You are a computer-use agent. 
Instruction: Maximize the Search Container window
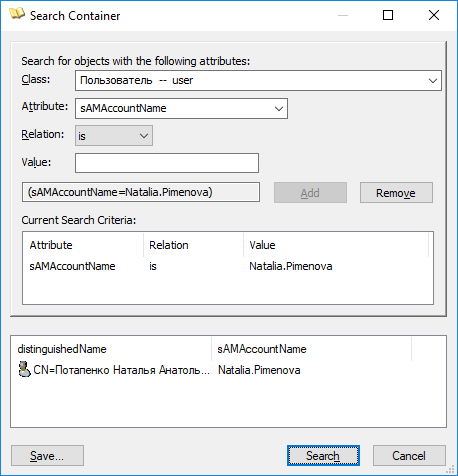tap(388, 15)
